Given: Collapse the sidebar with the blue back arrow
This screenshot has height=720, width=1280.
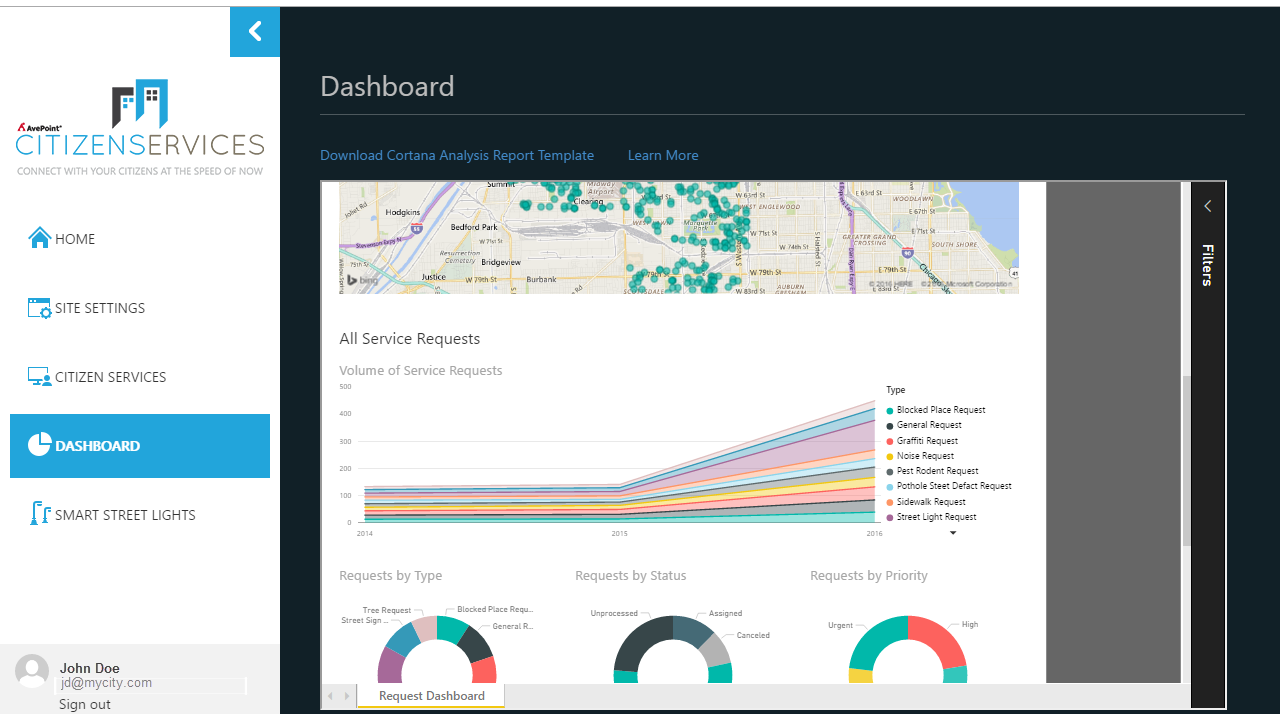Looking at the screenshot, I should [x=255, y=32].
